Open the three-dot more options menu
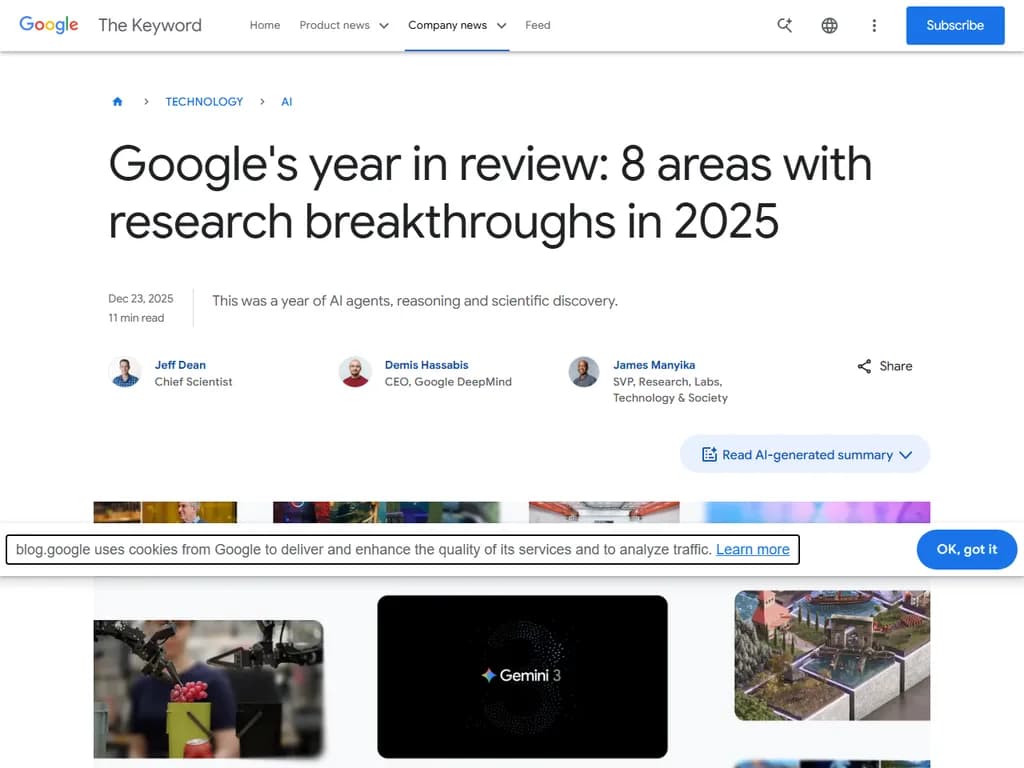 (874, 25)
